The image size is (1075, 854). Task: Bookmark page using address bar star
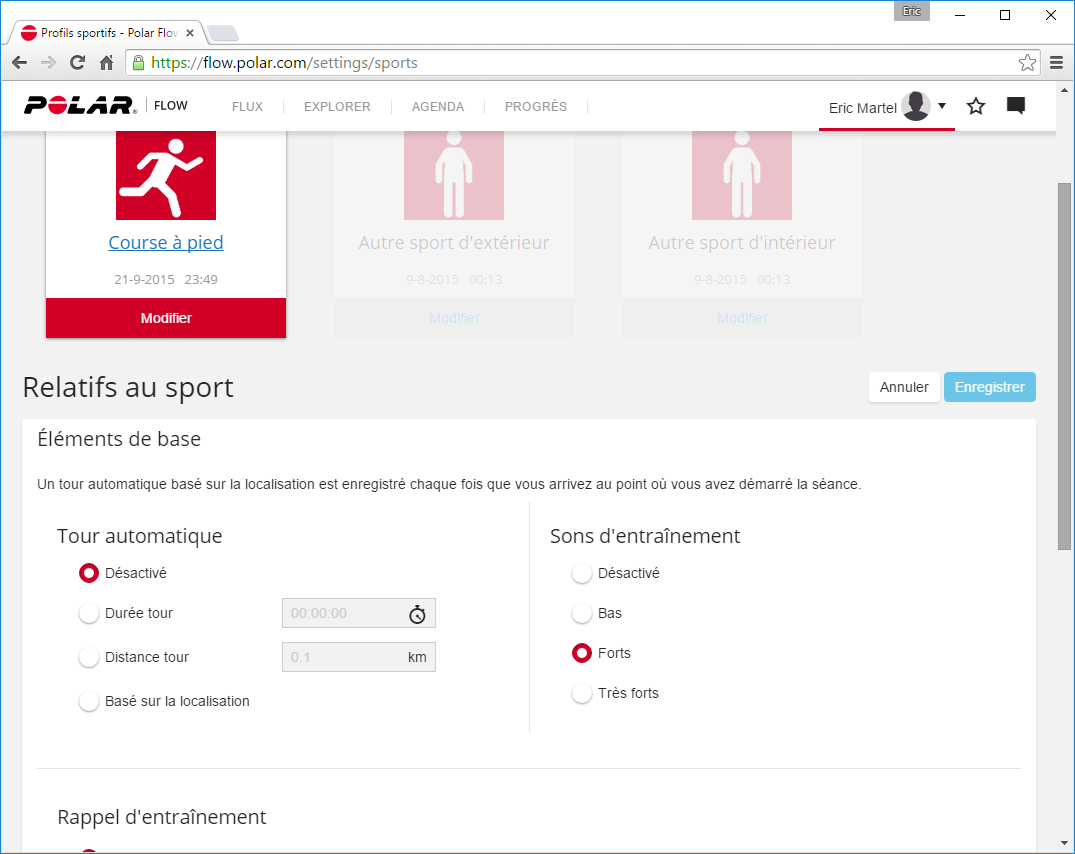point(1027,63)
